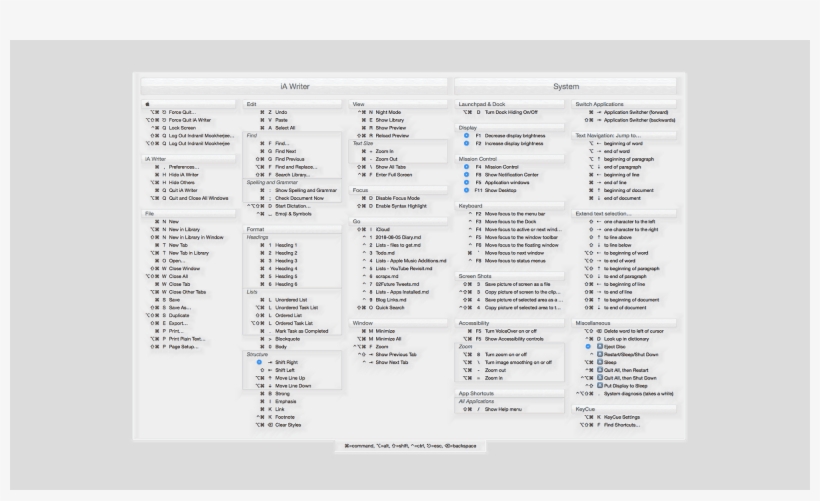Click blue fn icon by Show Notification Center
This screenshot has width=820, height=501.
click(466, 175)
